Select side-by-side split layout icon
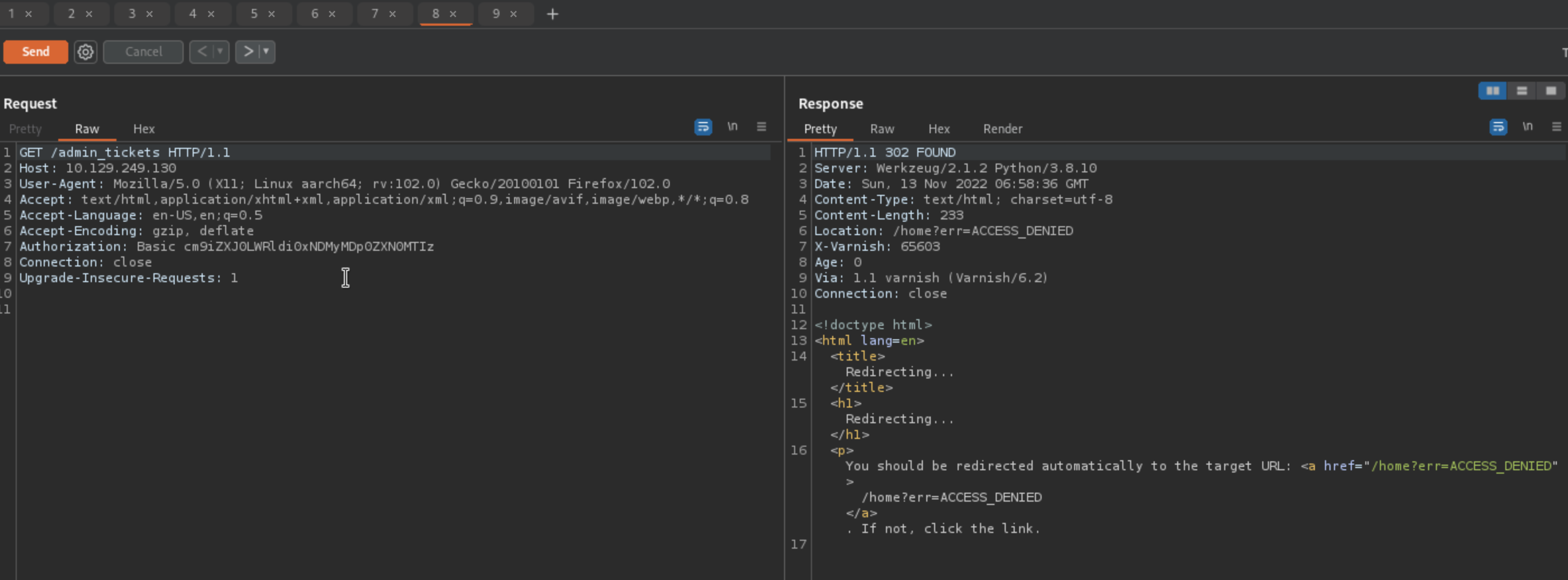The width and height of the screenshot is (1568, 580). [x=1492, y=91]
